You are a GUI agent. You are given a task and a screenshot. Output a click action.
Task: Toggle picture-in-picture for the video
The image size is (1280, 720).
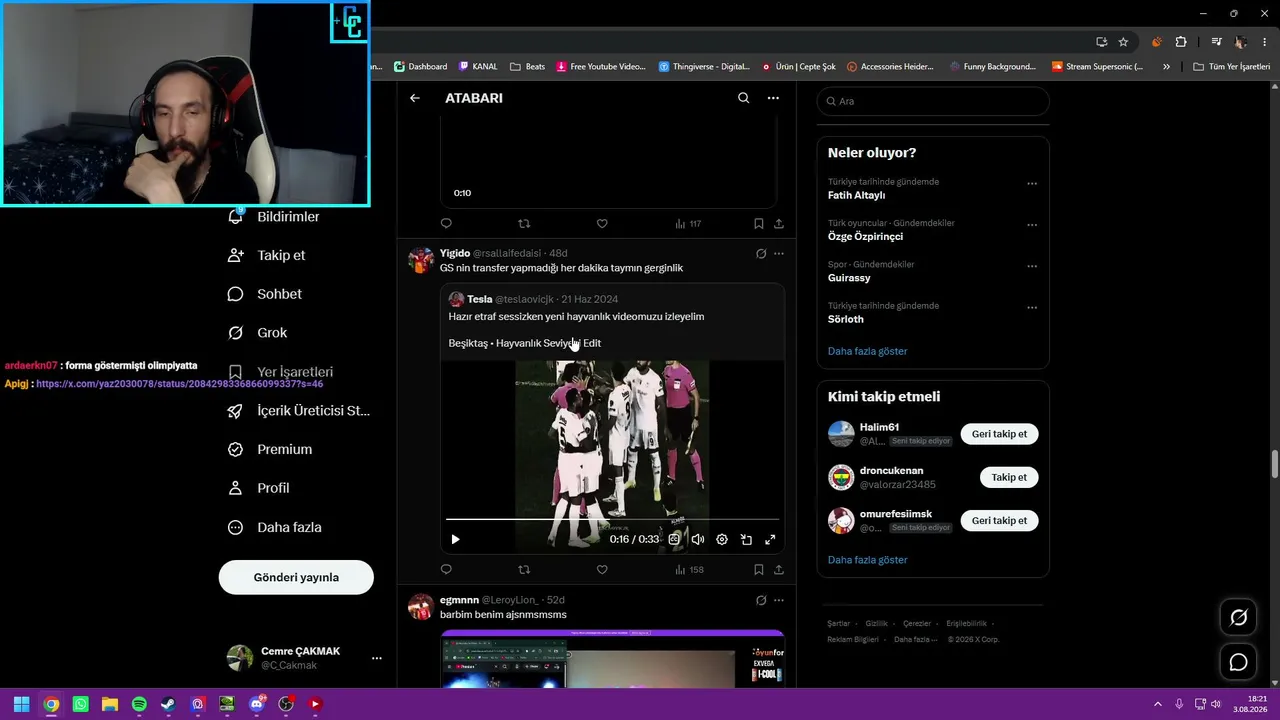(746, 540)
